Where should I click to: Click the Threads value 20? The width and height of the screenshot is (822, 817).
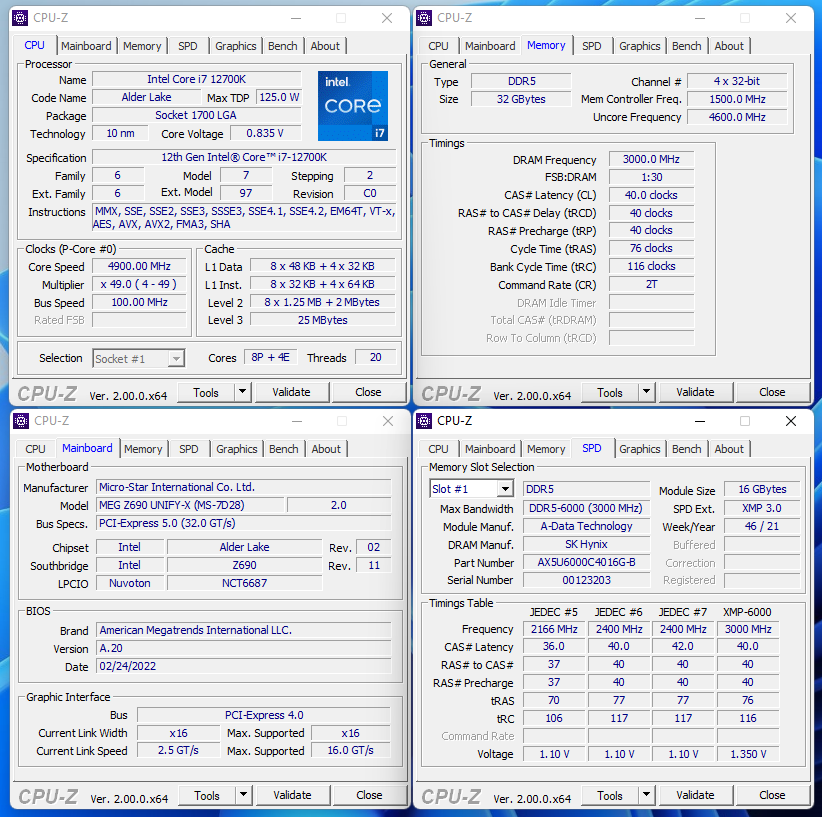click(376, 358)
